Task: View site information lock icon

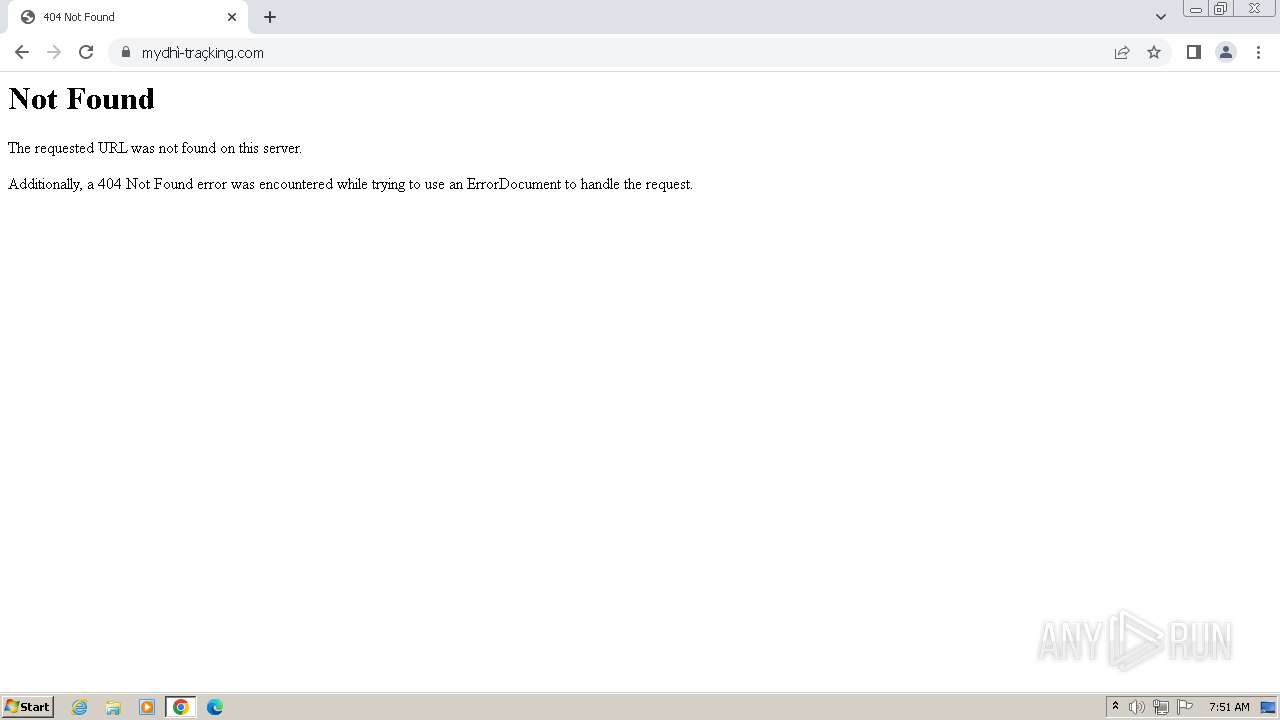Action: 126,52
